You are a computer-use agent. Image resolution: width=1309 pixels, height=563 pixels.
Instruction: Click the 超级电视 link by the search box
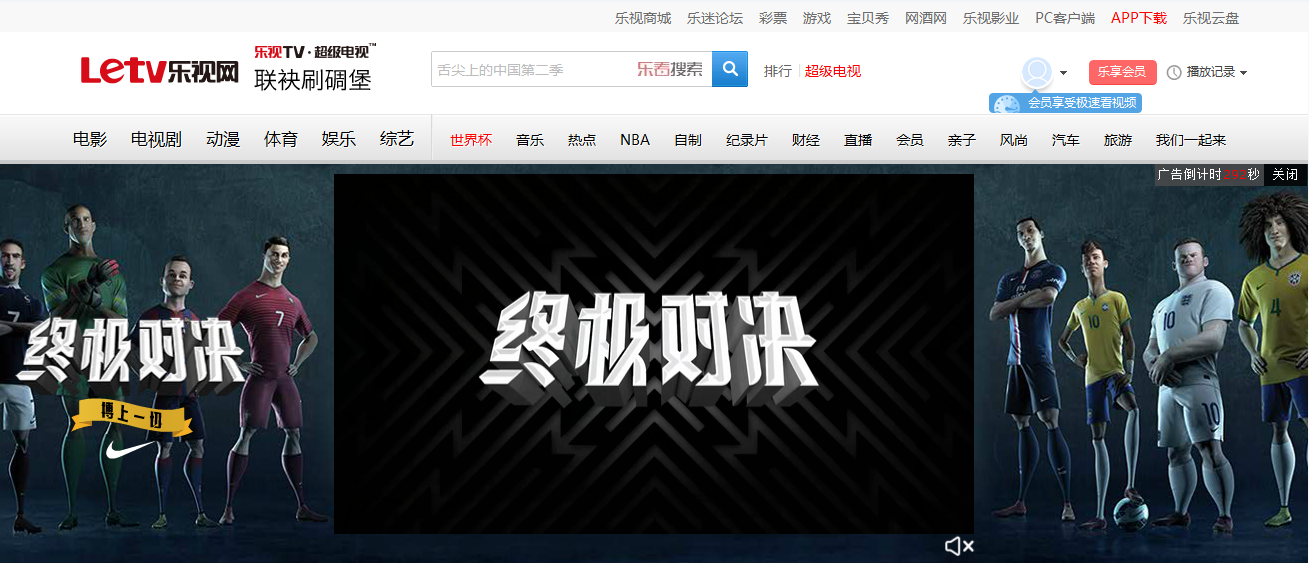(x=833, y=71)
